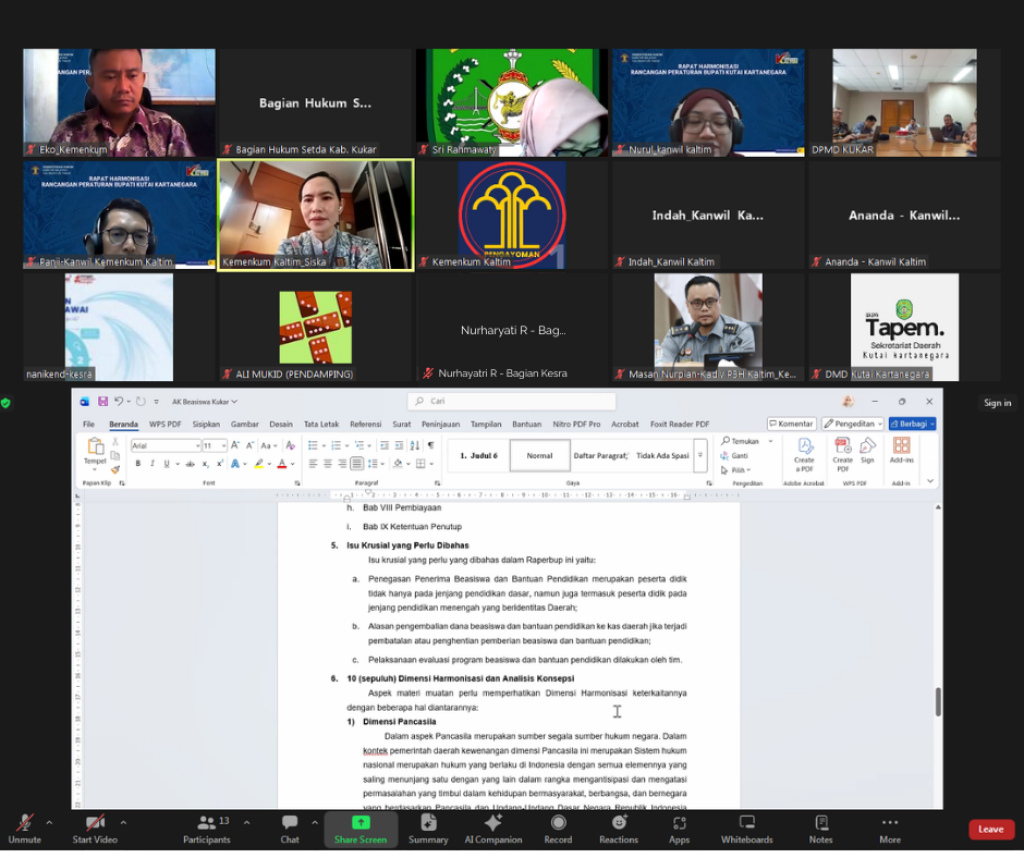Open the Referensi ribbon tab
The height and width of the screenshot is (858, 1024).
[x=365, y=424]
